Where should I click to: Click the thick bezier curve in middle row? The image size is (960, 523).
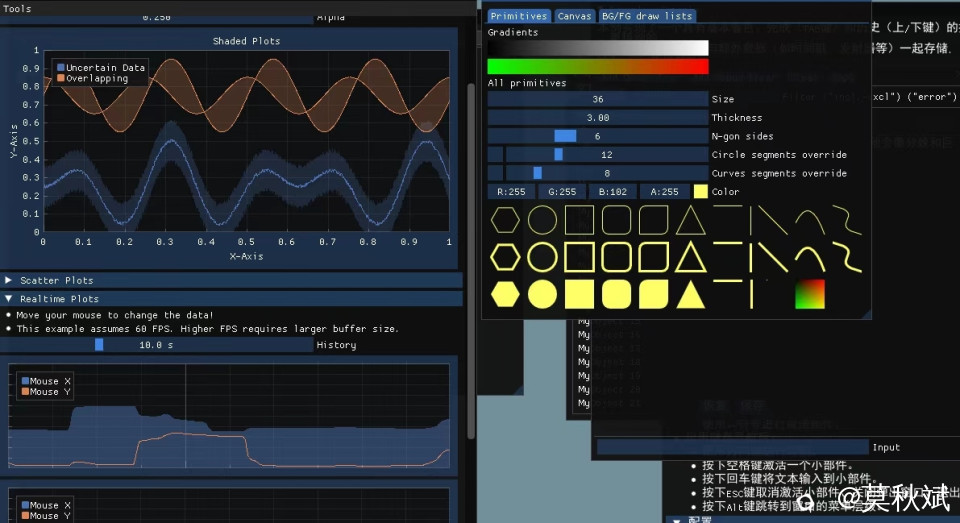846,258
